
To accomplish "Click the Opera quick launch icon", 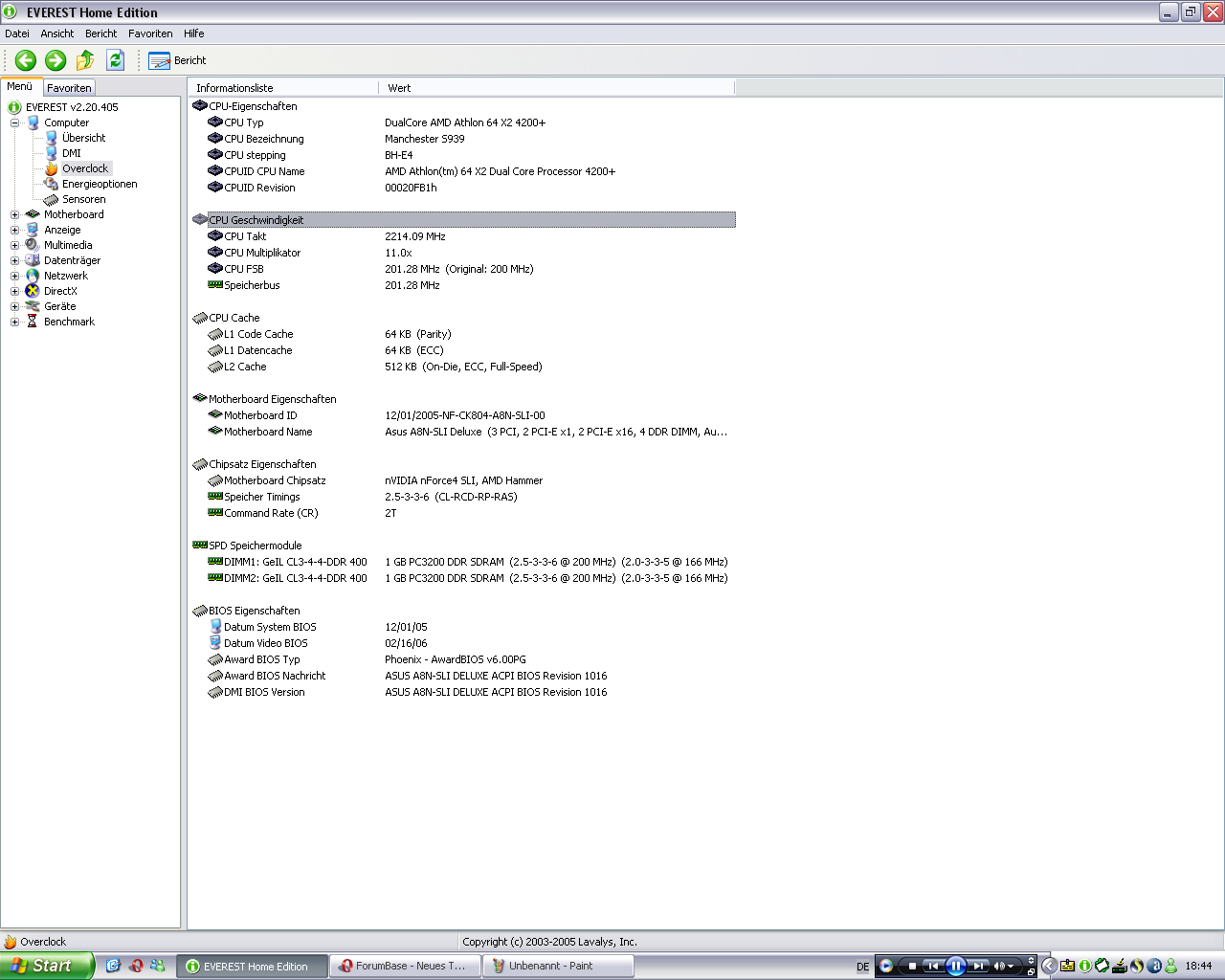I will point(136,966).
